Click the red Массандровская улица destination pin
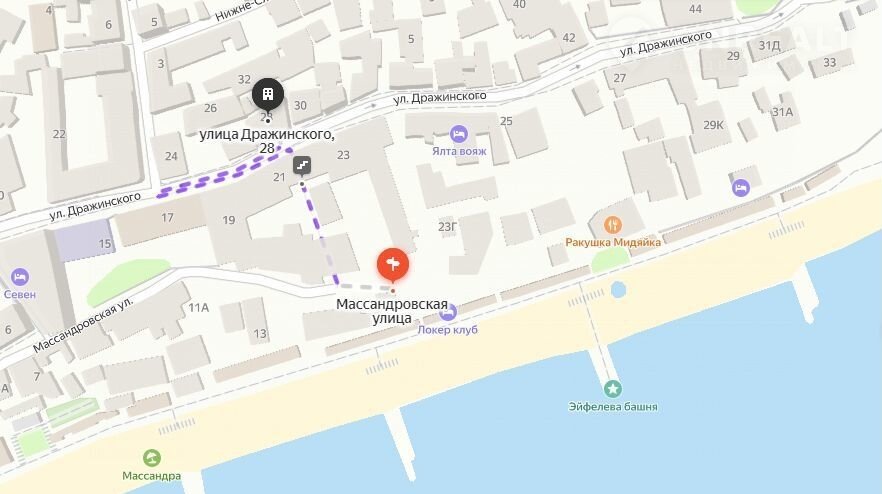The height and width of the screenshot is (494, 882). click(x=393, y=265)
